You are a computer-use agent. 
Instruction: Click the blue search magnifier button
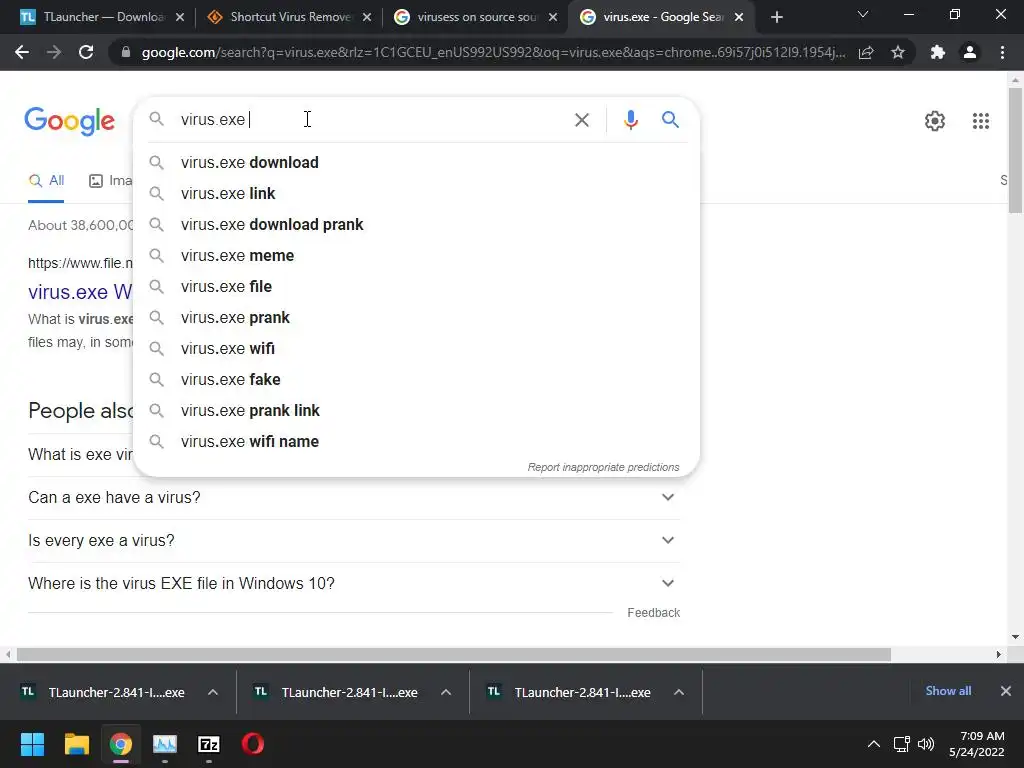click(x=670, y=120)
